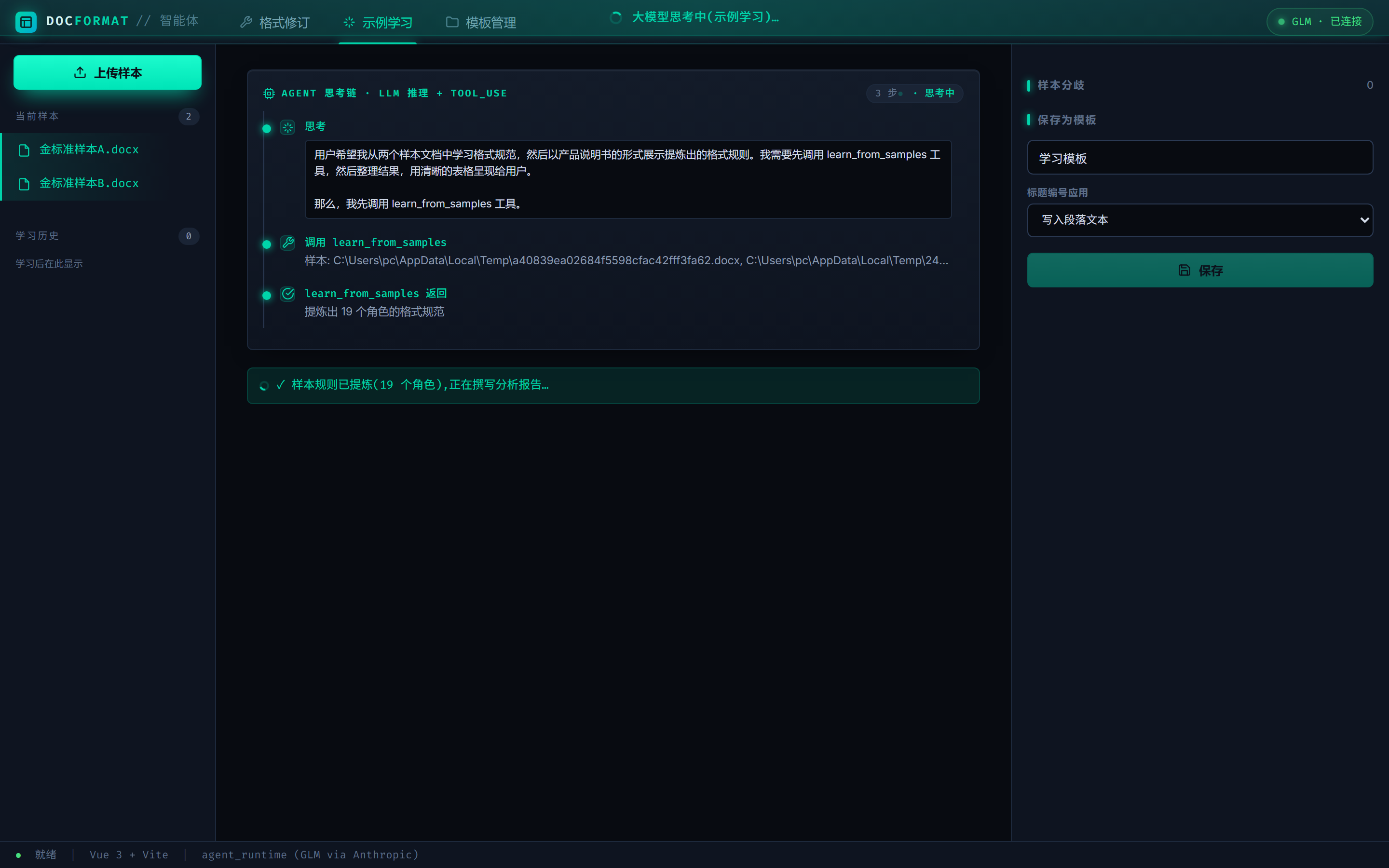
Task: Click the DocFormat logo icon
Action: (26, 22)
